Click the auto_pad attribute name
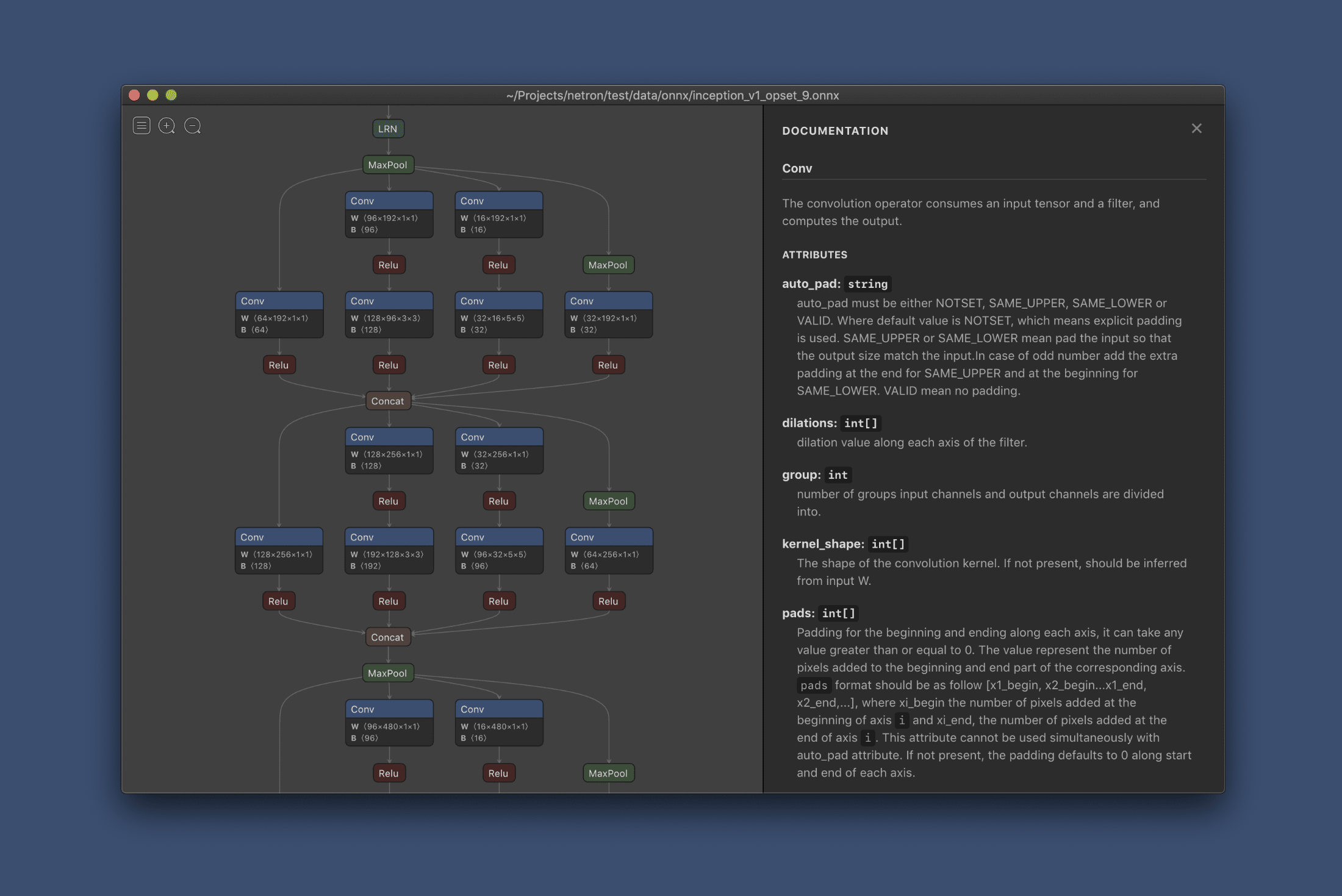Image resolution: width=1342 pixels, height=896 pixels. coord(811,284)
